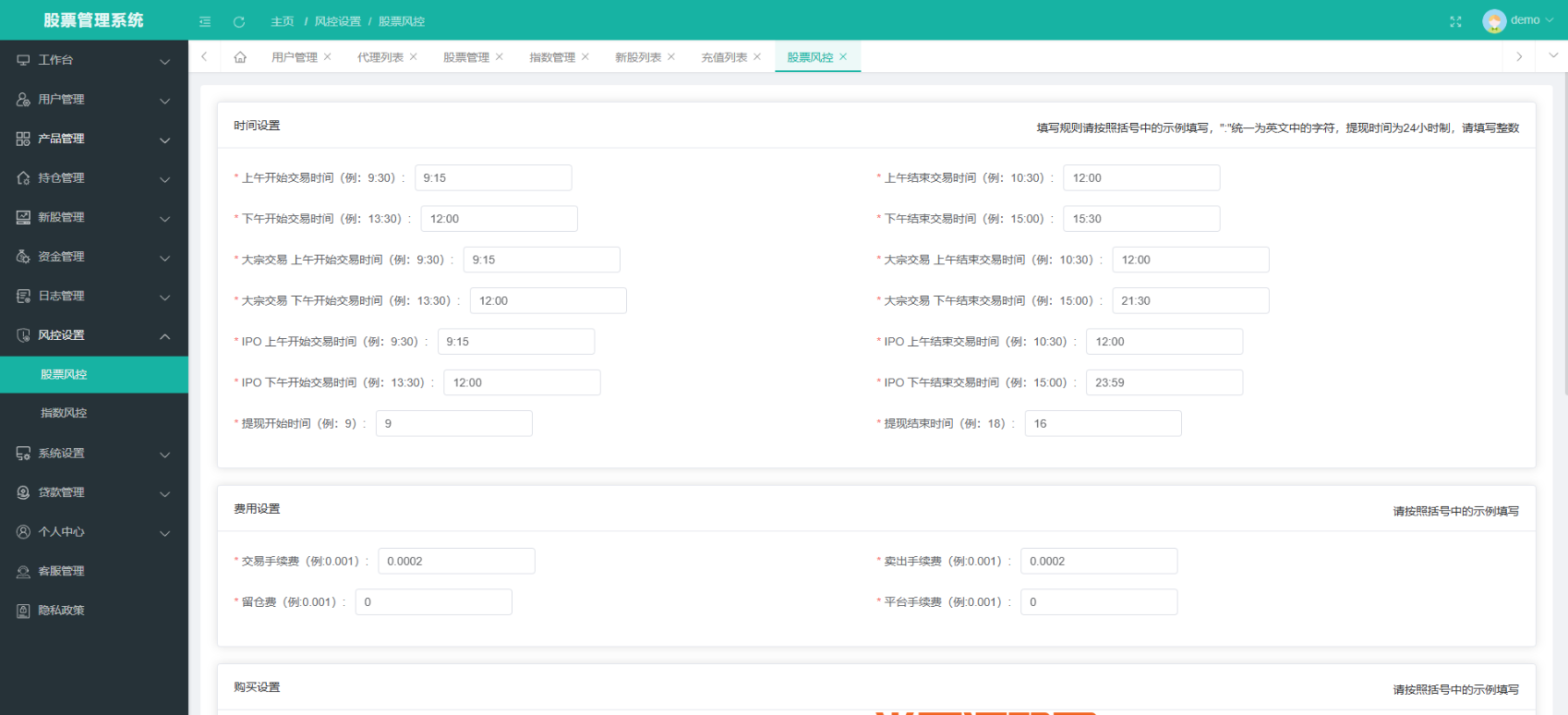Click 主页 breadcrumb link
The width and height of the screenshot is (1568, 715).
(282, 21)
